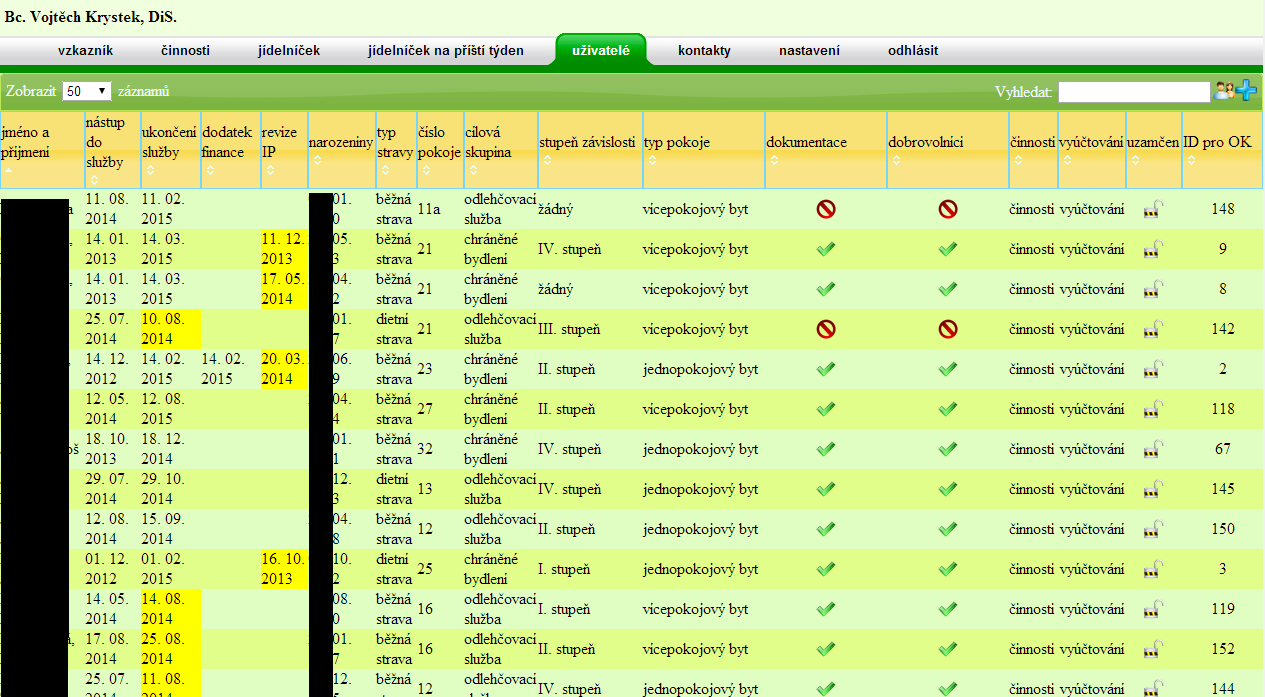Click red forbidden dokumentace icon, row ID 148
The width and height of the screenshot is (1265, 697).
[826, 209]
